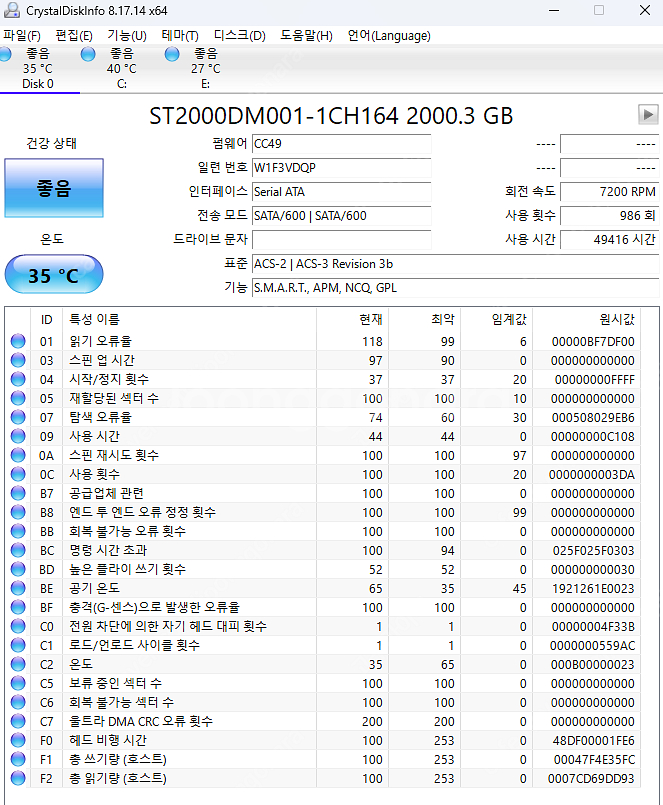Open the 편집(E) menu
Image resolution: width=663 pixels, height=805 pixels.
click(74, 36)
